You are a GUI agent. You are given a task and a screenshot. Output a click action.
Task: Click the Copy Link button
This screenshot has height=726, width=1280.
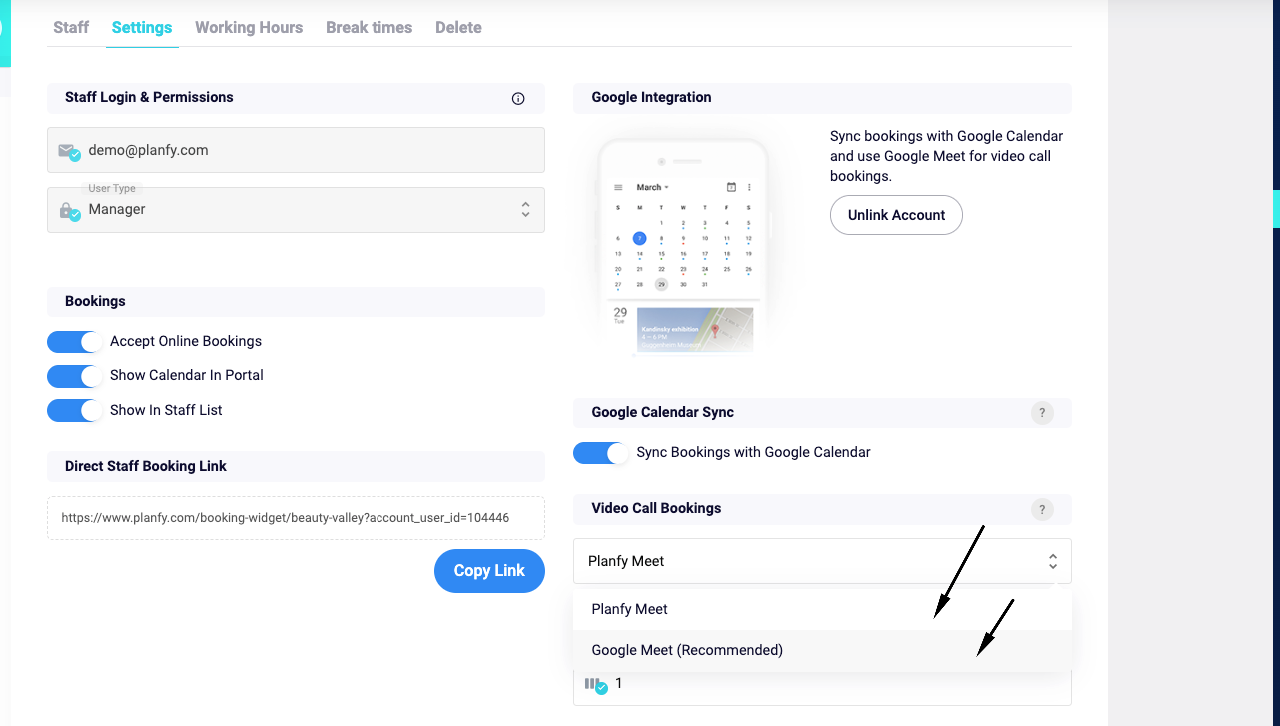489,570
